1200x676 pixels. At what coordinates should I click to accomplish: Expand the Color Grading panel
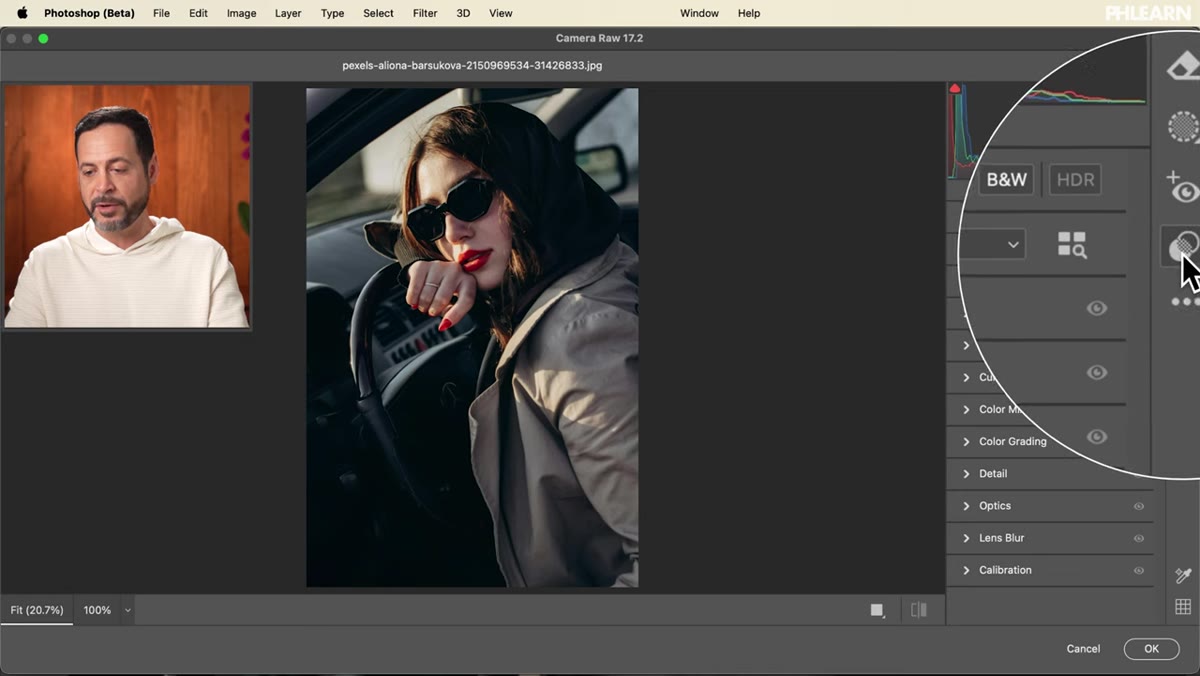[x=1010, y=441]
